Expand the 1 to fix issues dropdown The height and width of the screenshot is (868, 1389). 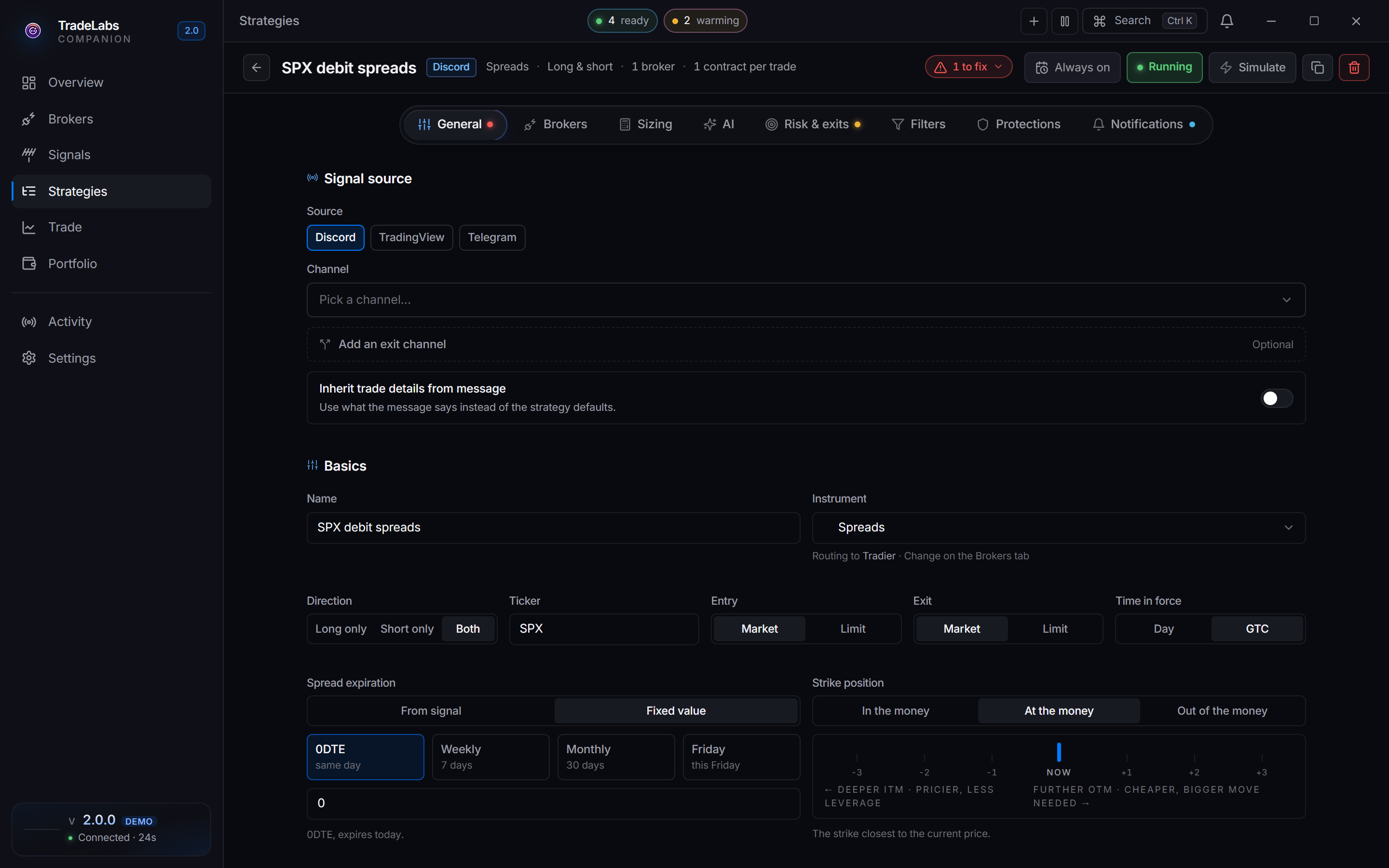point(968,67)
